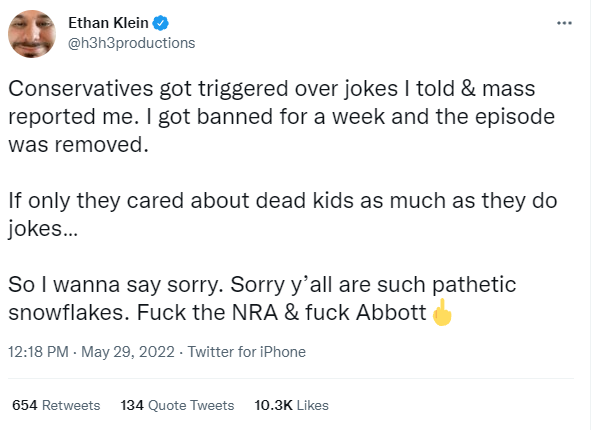The image size is (592, 430).
Task: View the 134 Quote Tweets list
Action: click(177, 405)
